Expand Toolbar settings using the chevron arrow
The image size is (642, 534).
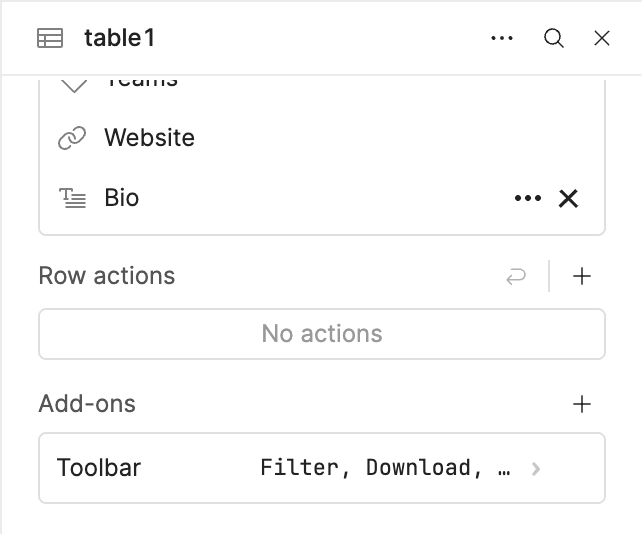pos(537,468)
